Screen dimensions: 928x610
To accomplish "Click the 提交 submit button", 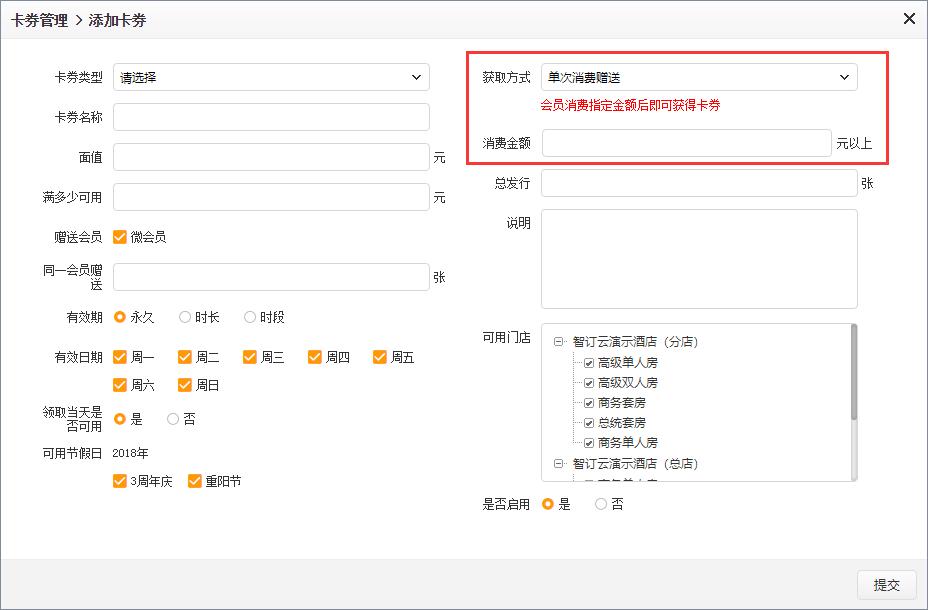I will tap(887, 585).
